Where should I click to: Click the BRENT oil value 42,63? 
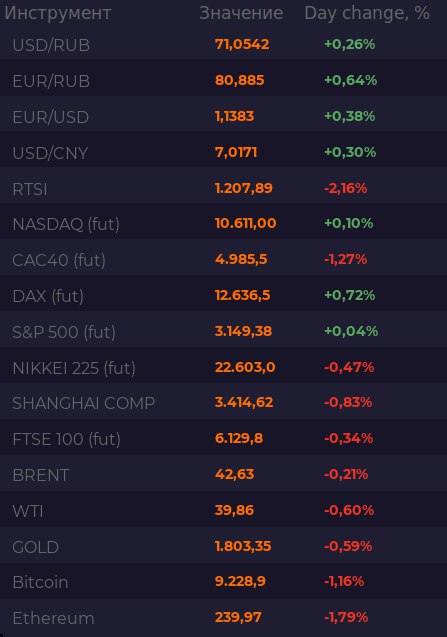[x=234, y=474]
